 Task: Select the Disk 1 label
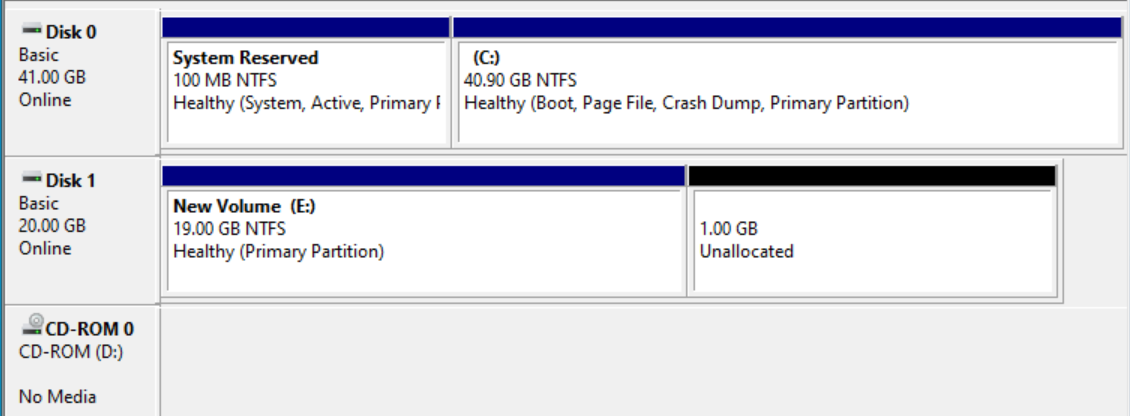click(x=71, y=180)
